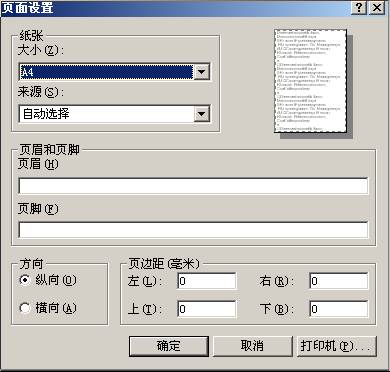
Task: Focus the 左 left margin field
Action: (x=207, y=281)
